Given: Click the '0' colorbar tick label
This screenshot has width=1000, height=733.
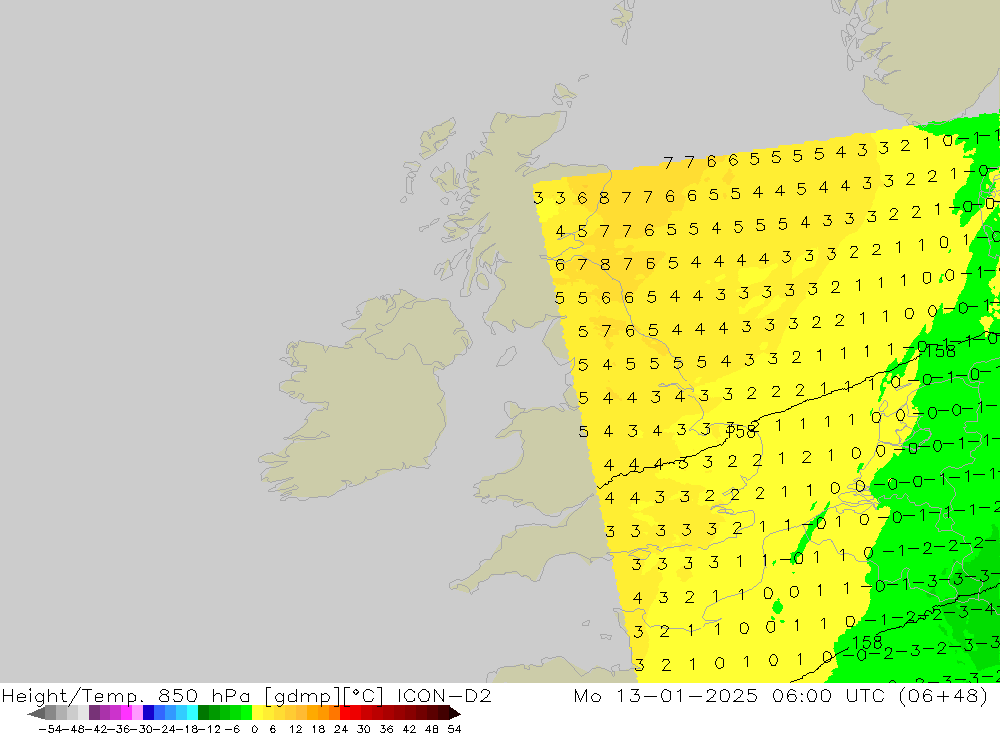Looking at the screenshot, I should click(x=254, y=729).
